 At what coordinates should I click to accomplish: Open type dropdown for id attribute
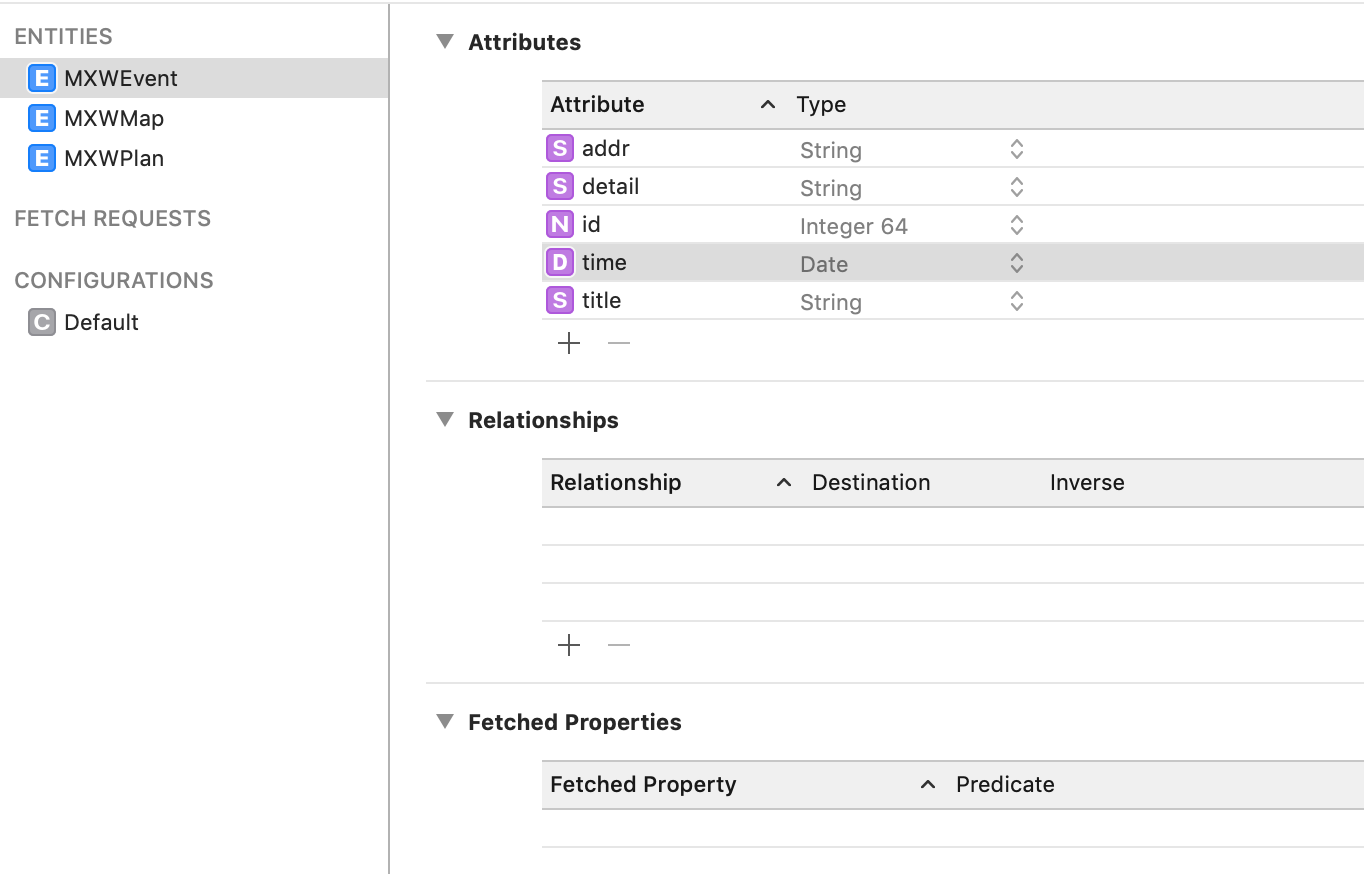[x=1016, y=225]
